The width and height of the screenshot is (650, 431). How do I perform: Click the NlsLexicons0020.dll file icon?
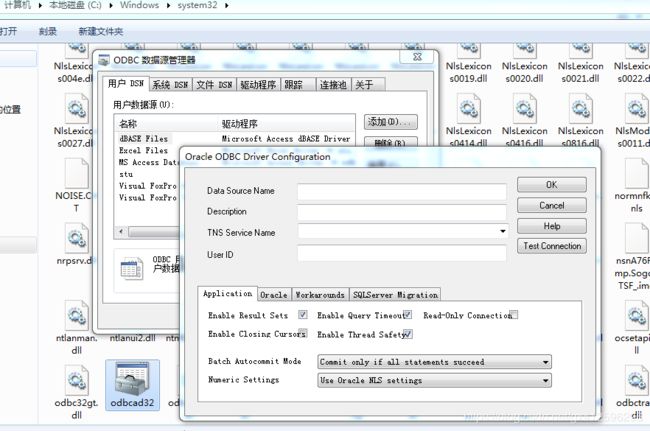click(525, 50)
